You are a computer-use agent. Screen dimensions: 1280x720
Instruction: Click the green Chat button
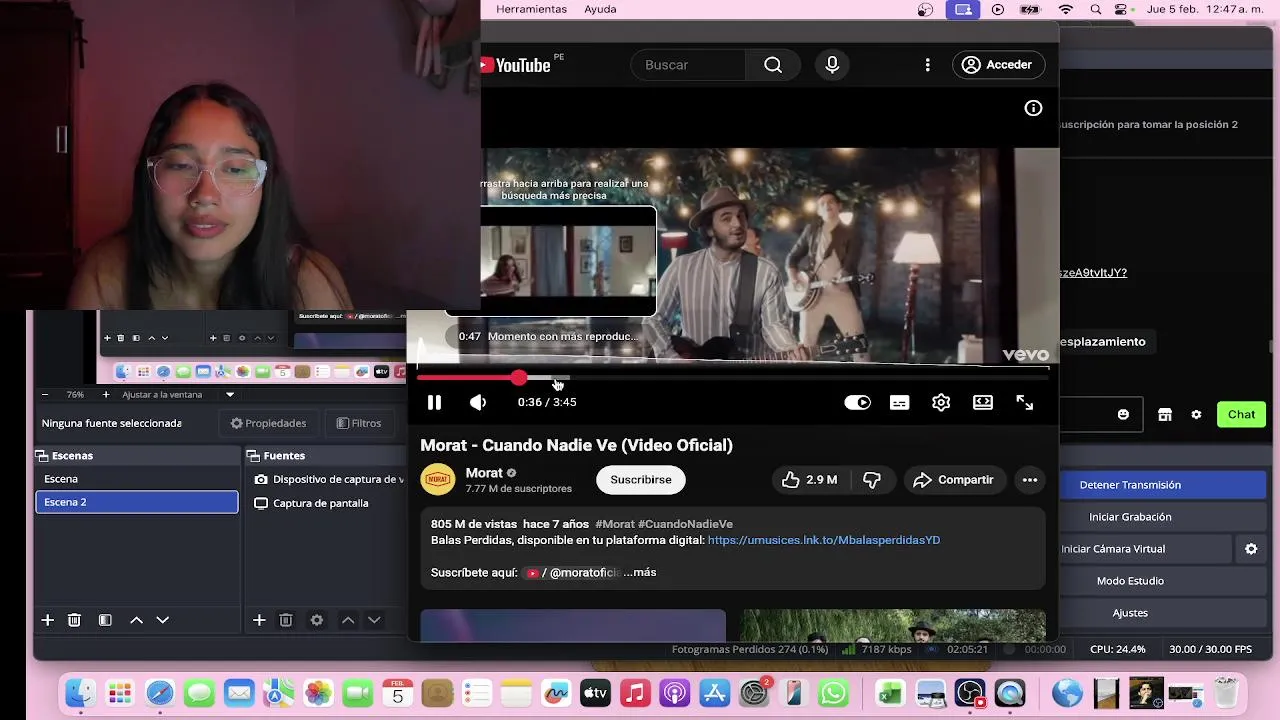coord(1241,415)
